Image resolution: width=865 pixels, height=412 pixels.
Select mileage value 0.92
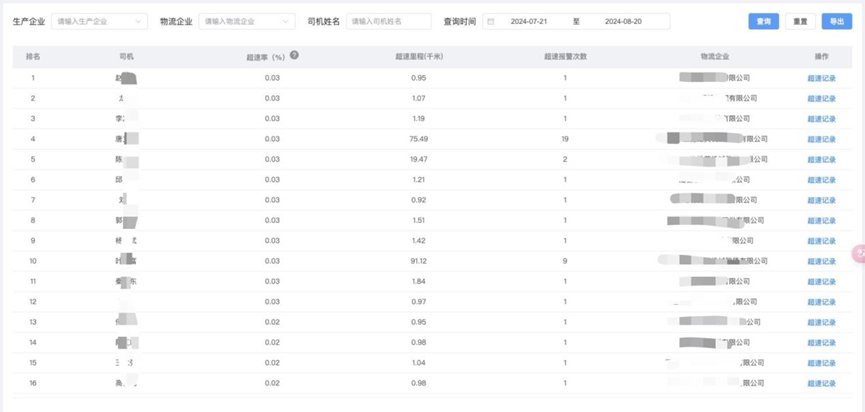tap(419, 200)
